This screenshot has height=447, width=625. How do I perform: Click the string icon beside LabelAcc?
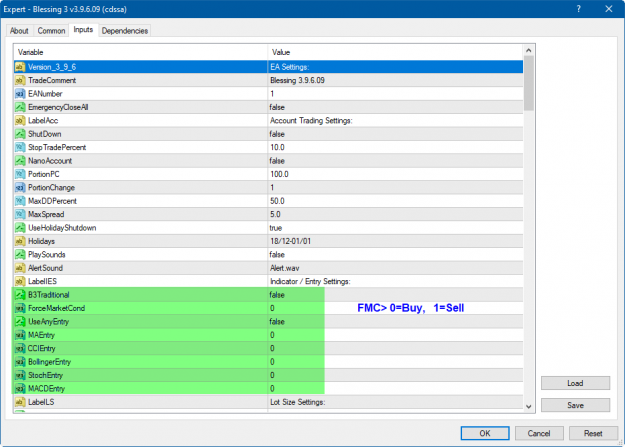tap(20, 120)
